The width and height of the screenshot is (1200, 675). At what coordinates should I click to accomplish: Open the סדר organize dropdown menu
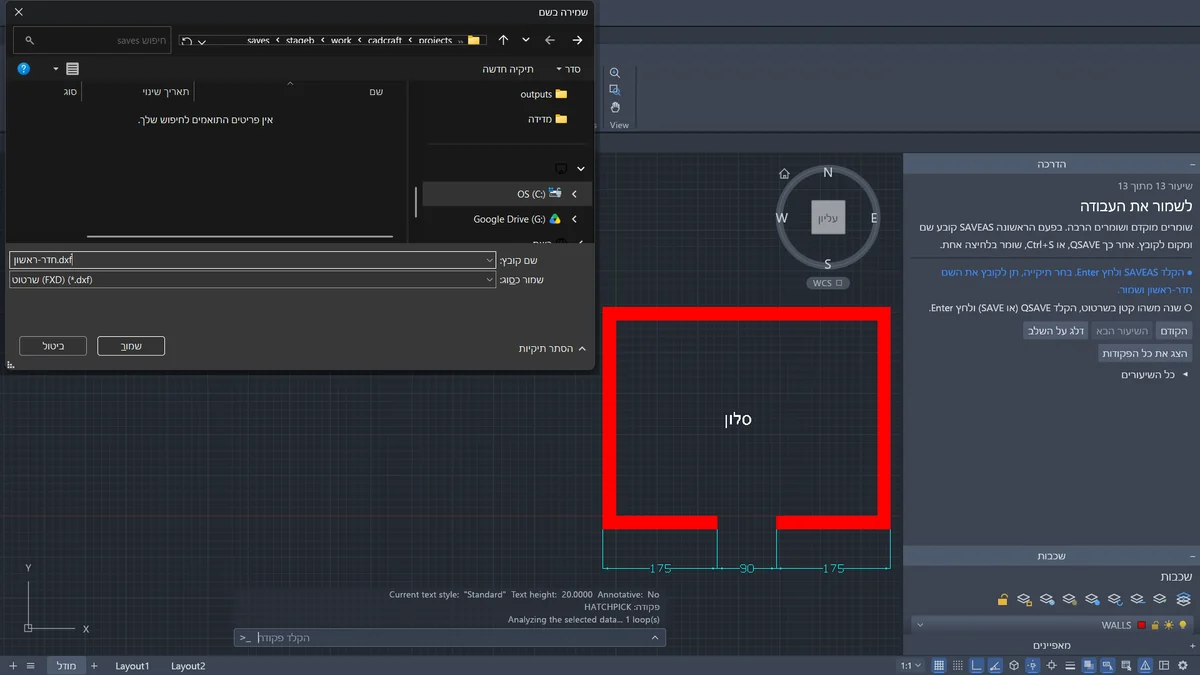(568, 69)
